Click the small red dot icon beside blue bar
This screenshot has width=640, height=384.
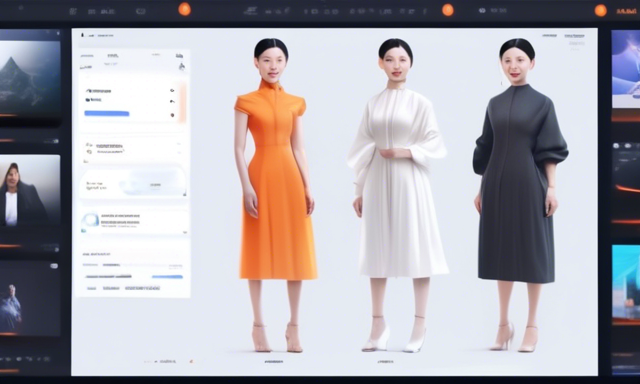172,115
